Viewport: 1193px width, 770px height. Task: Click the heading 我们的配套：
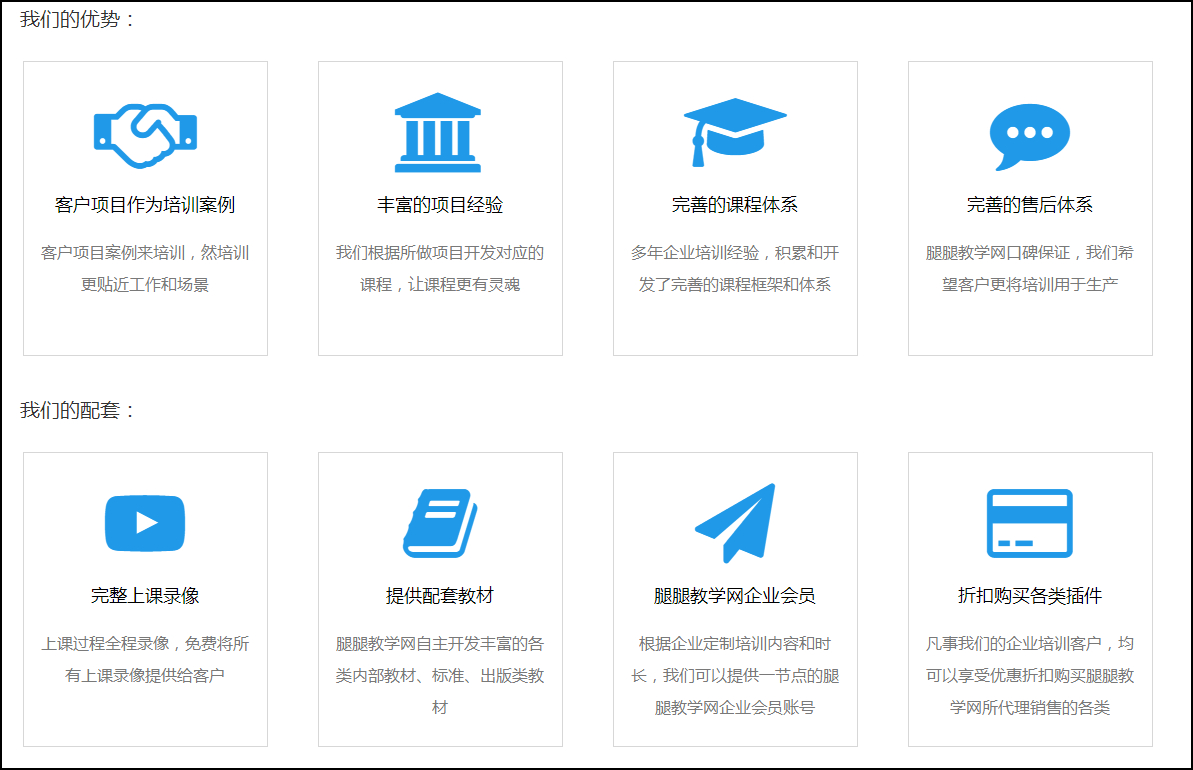(77, 411)
